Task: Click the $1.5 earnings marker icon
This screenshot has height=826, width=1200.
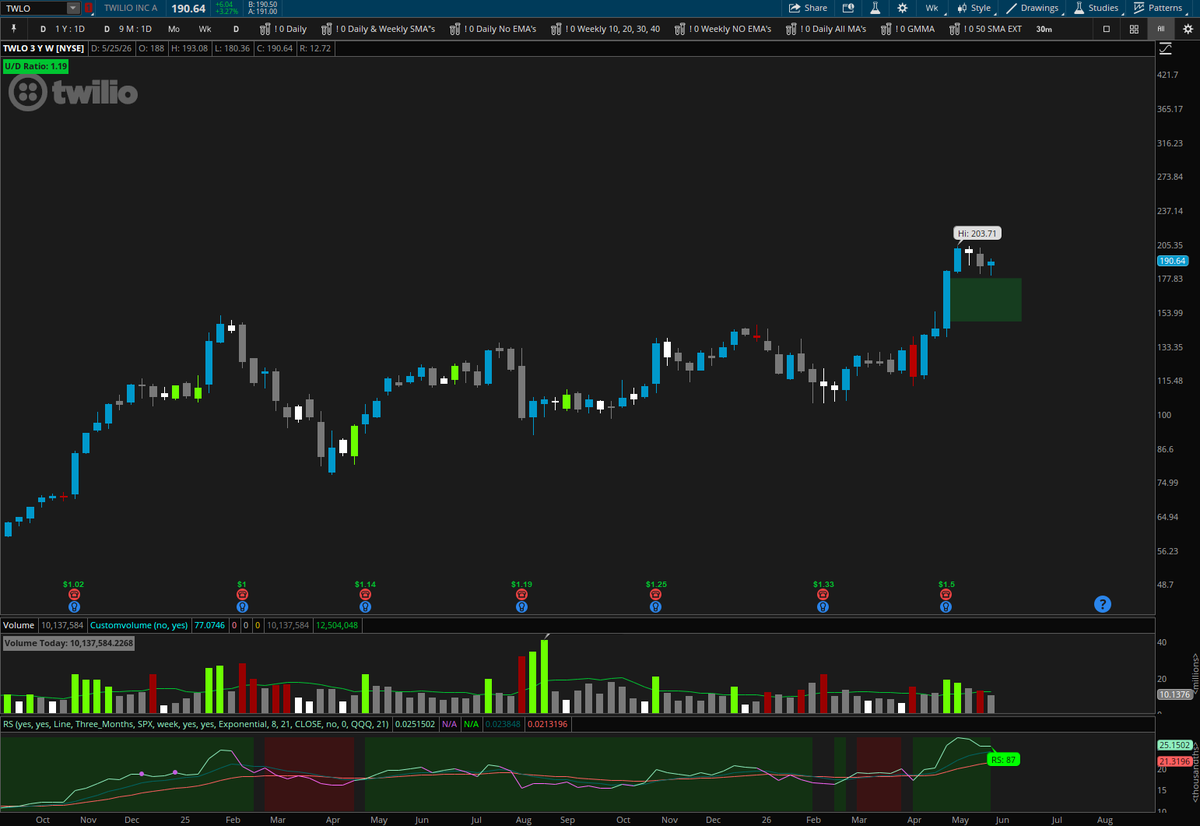Action: pyautogui.click(x=946, y=594)
